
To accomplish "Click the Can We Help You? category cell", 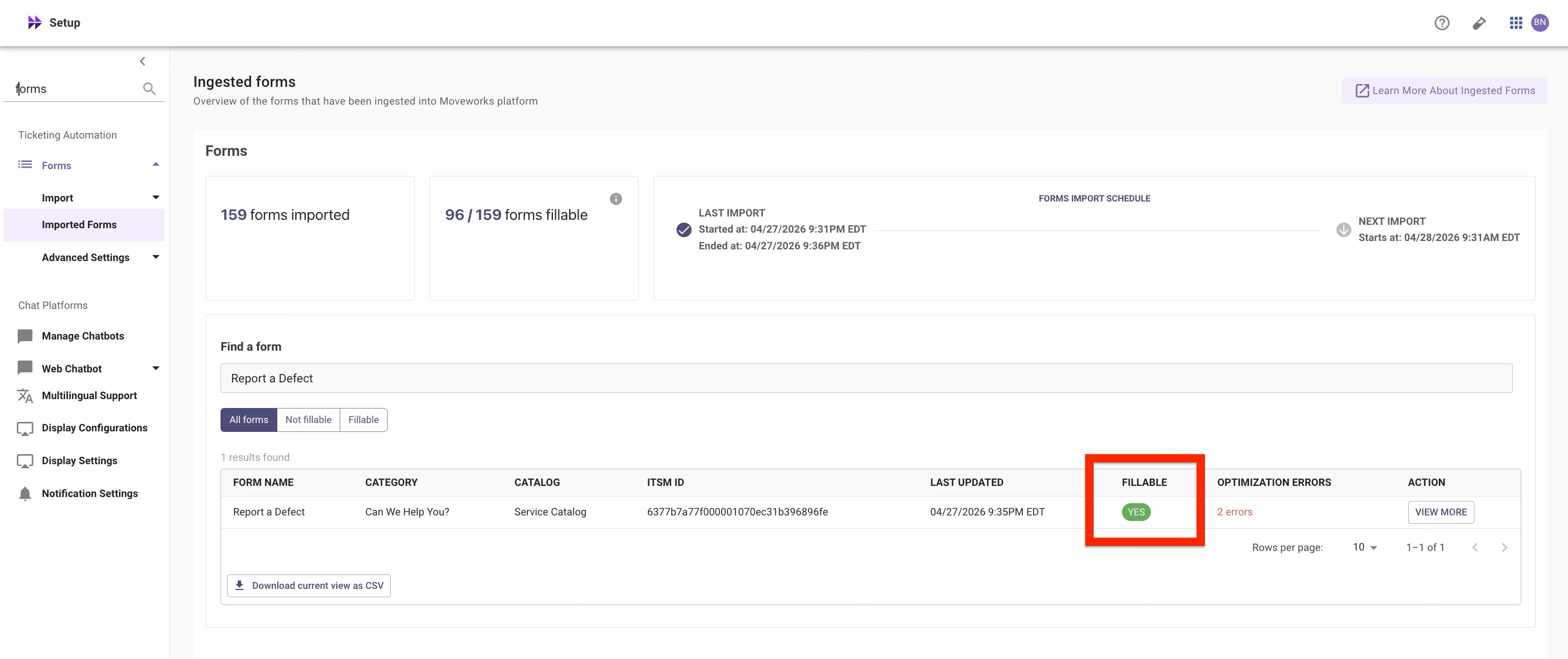I will [407, 513].
